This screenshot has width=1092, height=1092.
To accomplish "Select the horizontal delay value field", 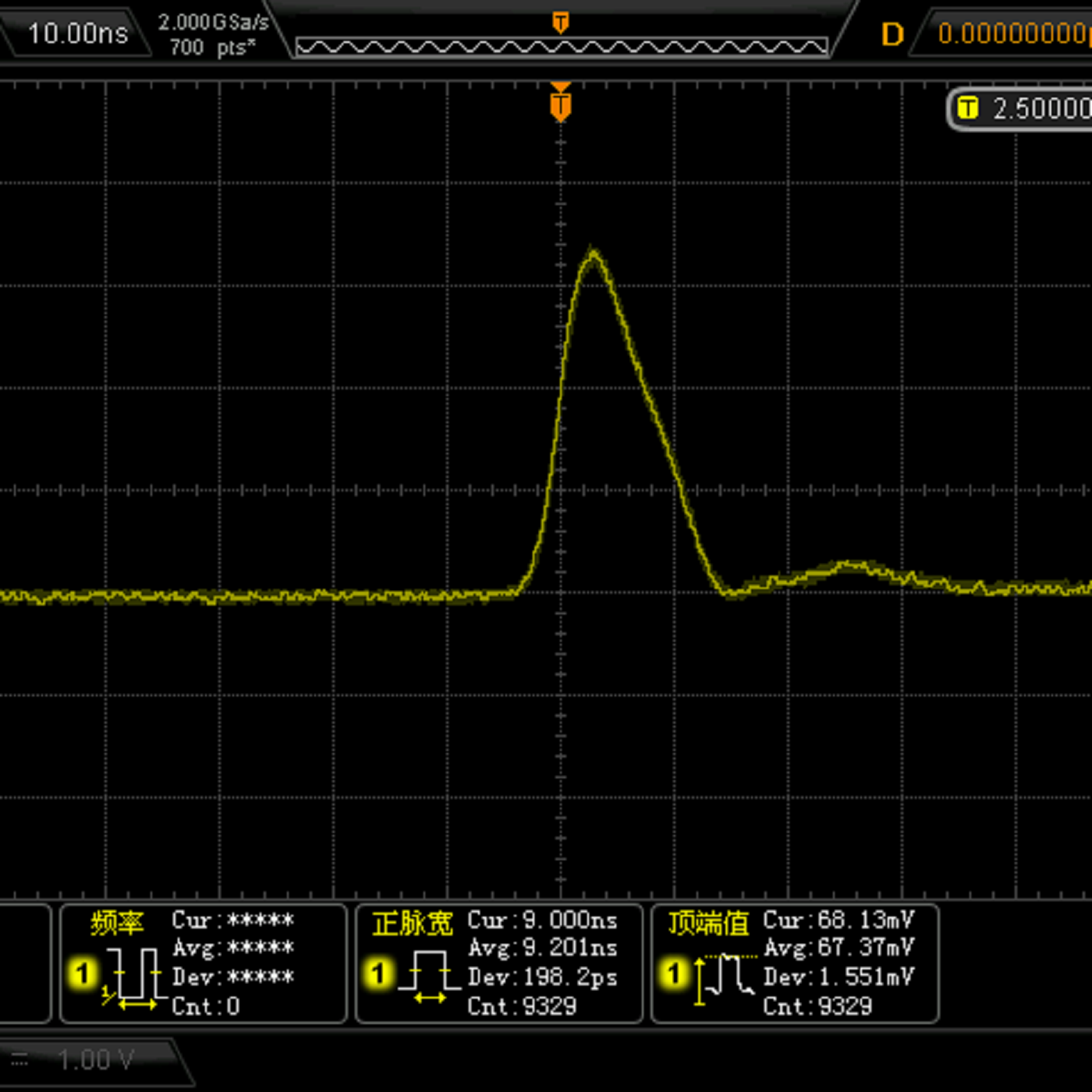I will (1013, 34).
